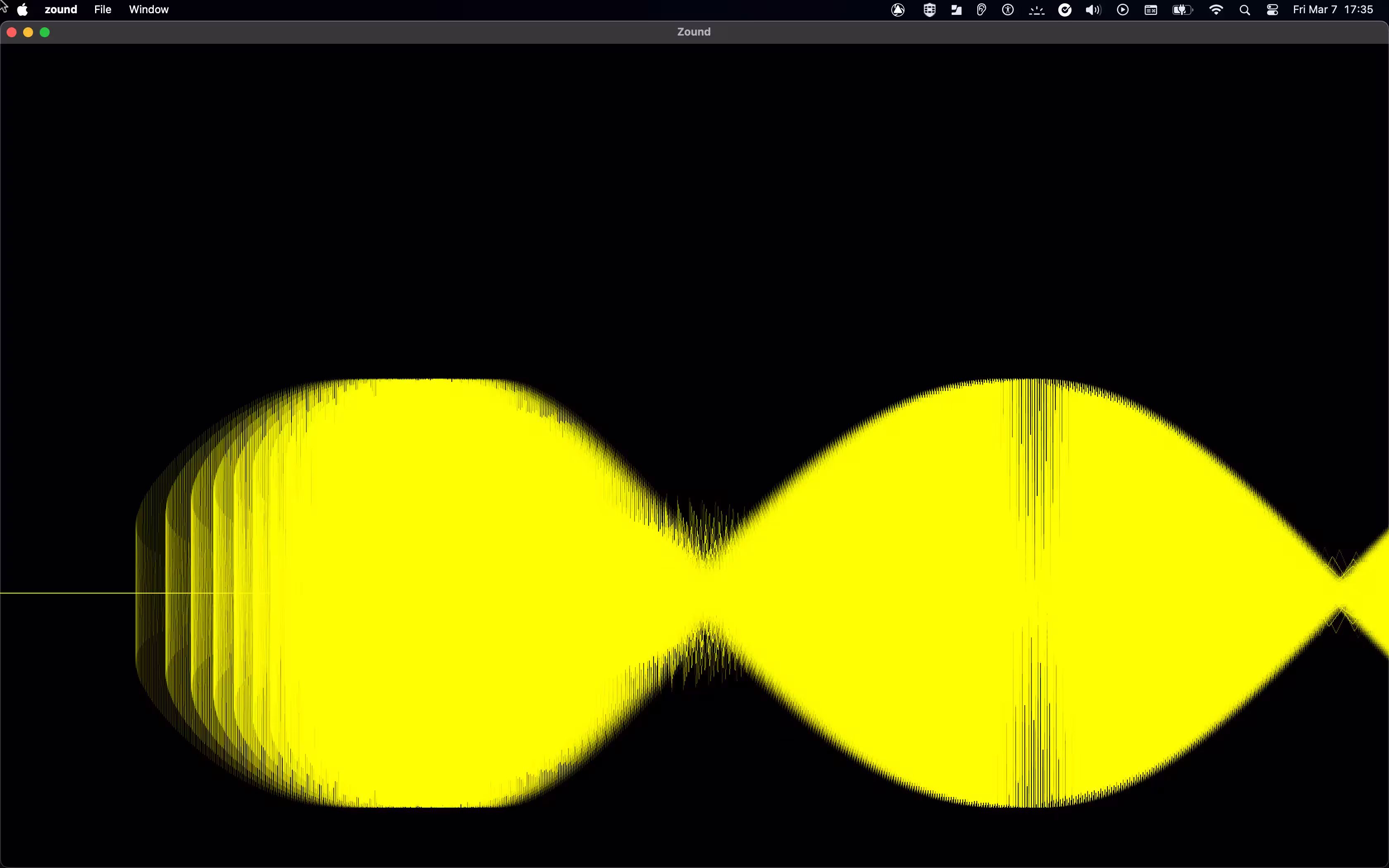Minimize the Zound window

(28, 33)
